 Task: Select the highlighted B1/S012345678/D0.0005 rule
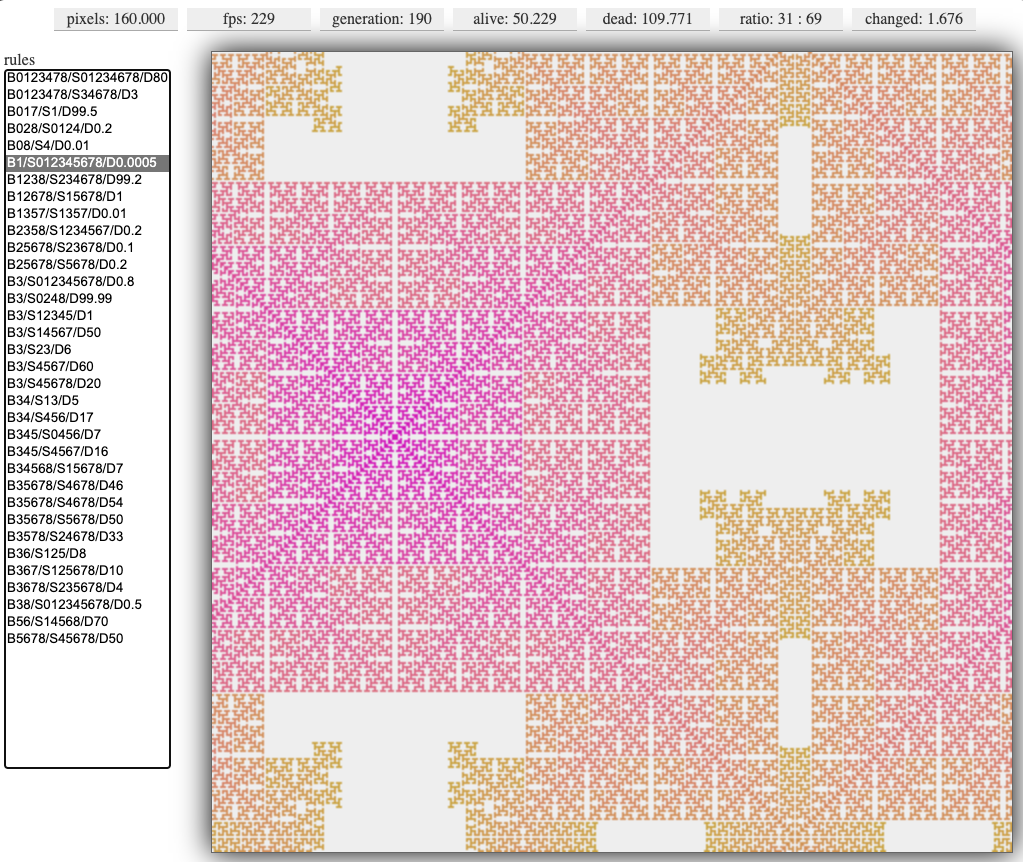click(x=87, y=162)
